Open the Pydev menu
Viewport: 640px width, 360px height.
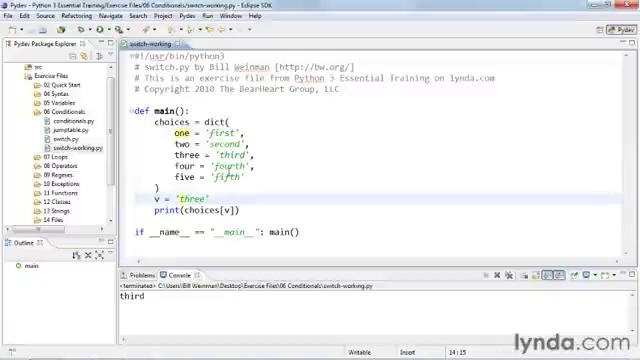click(187, 16)
